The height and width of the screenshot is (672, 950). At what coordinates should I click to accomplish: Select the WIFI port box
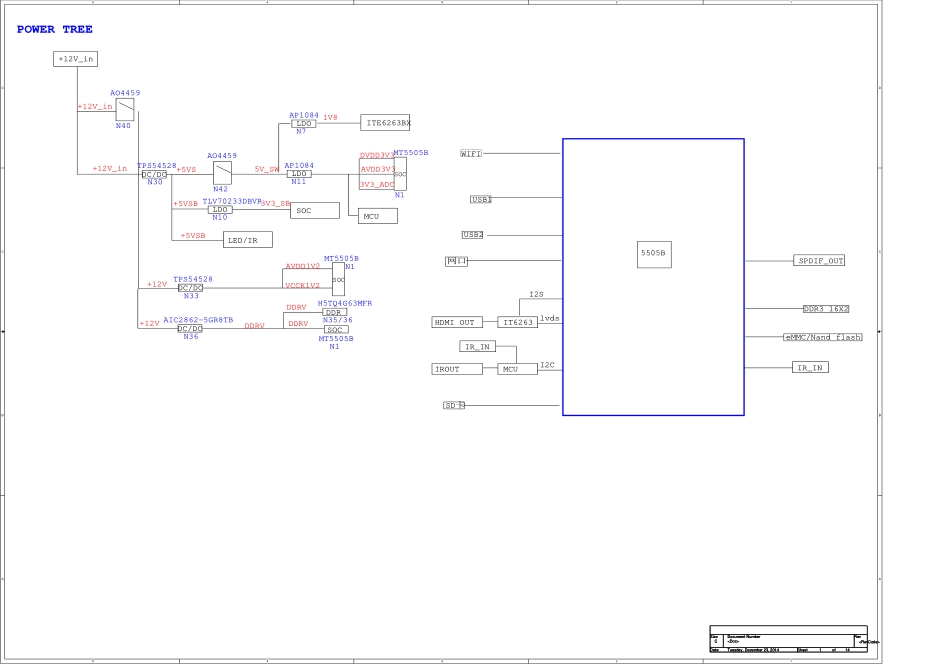click(x=471, y=154)
